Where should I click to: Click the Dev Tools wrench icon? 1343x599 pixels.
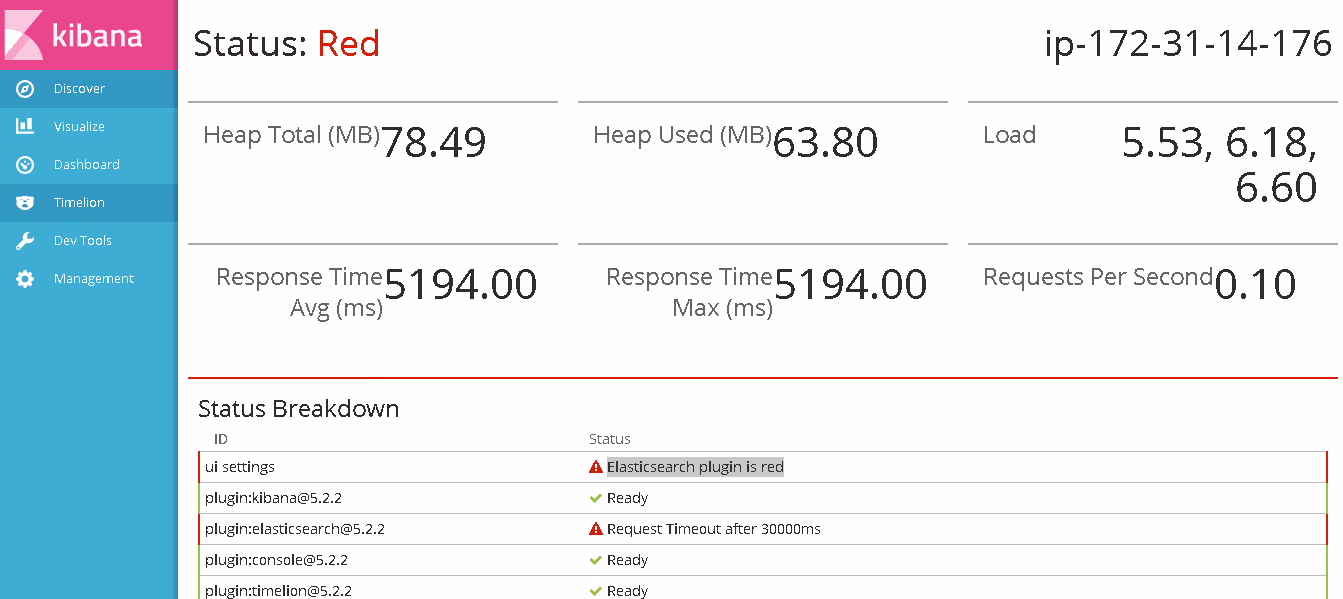(25, 241)
